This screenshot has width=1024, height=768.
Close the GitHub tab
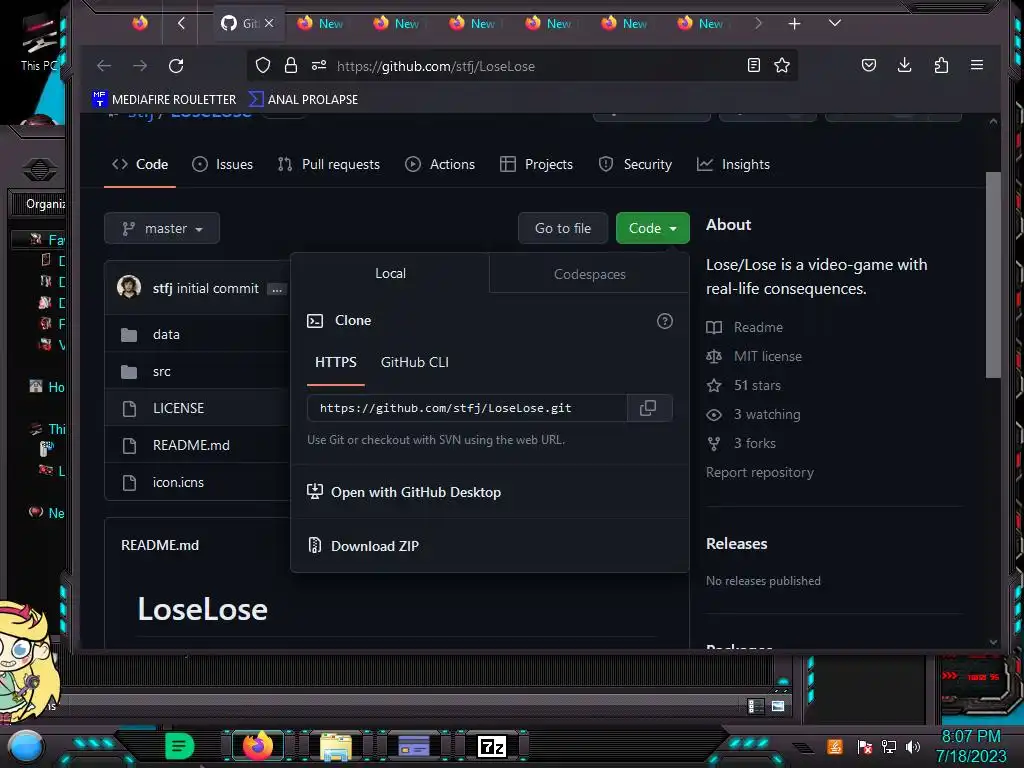tap(269, 23)
